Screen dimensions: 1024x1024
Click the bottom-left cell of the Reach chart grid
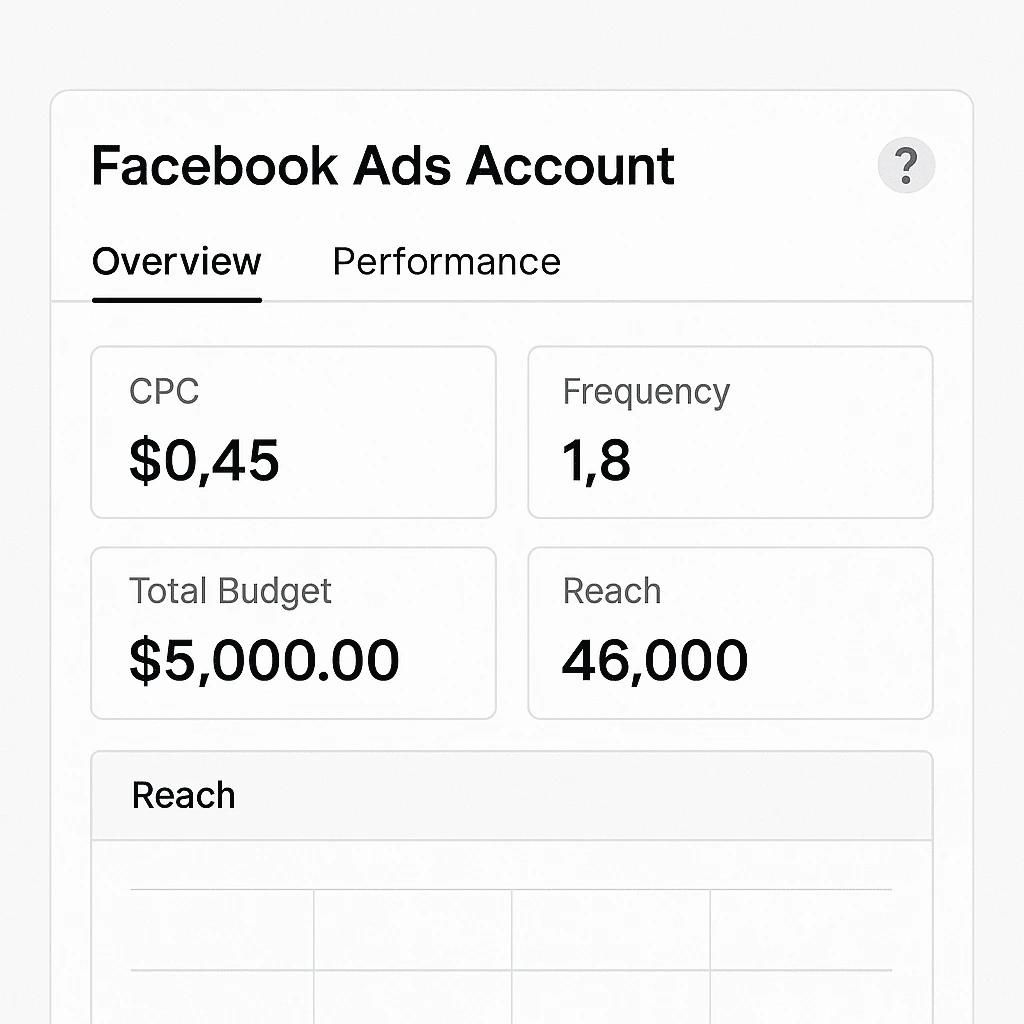tap(222, 996)
